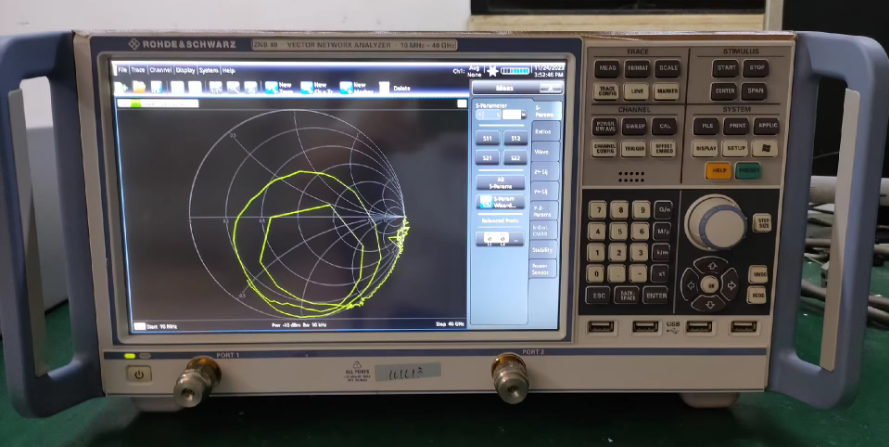Open the Display menu
Image resolution: width=889 pixels, height=447 pixels.
[185, 71]
